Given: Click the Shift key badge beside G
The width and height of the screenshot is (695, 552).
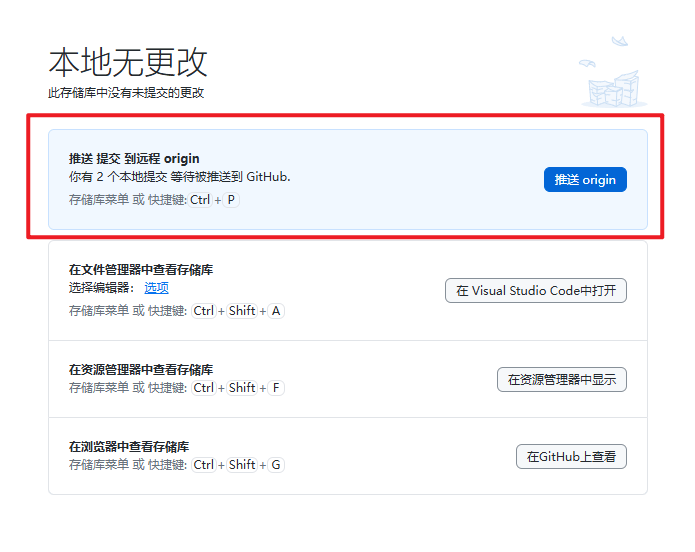Looking at the screenshot, I should (x=242, y=465).
